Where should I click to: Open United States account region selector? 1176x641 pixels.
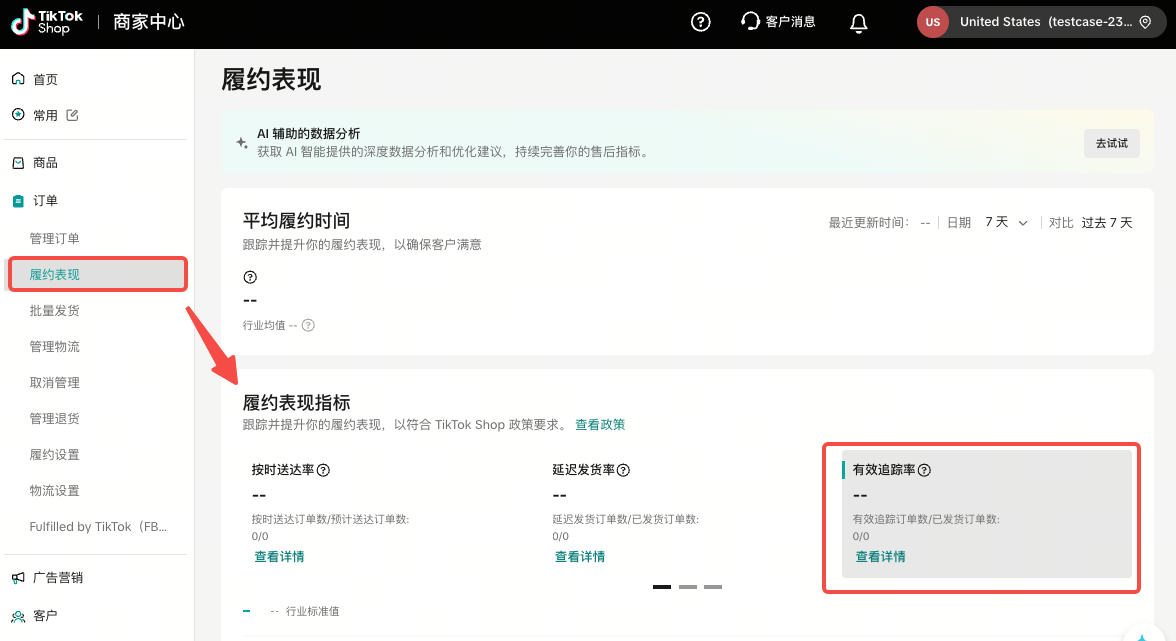(1041, 22)
